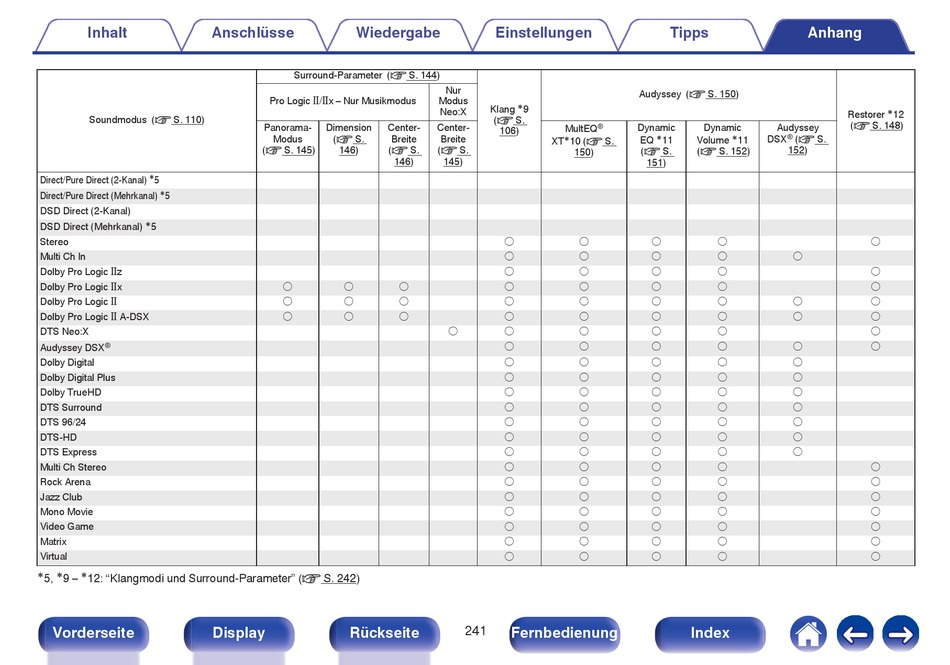This screenshot has width=950, height=665.
Task: Click the back arrow navigation icon
Action: coord(855,634)
